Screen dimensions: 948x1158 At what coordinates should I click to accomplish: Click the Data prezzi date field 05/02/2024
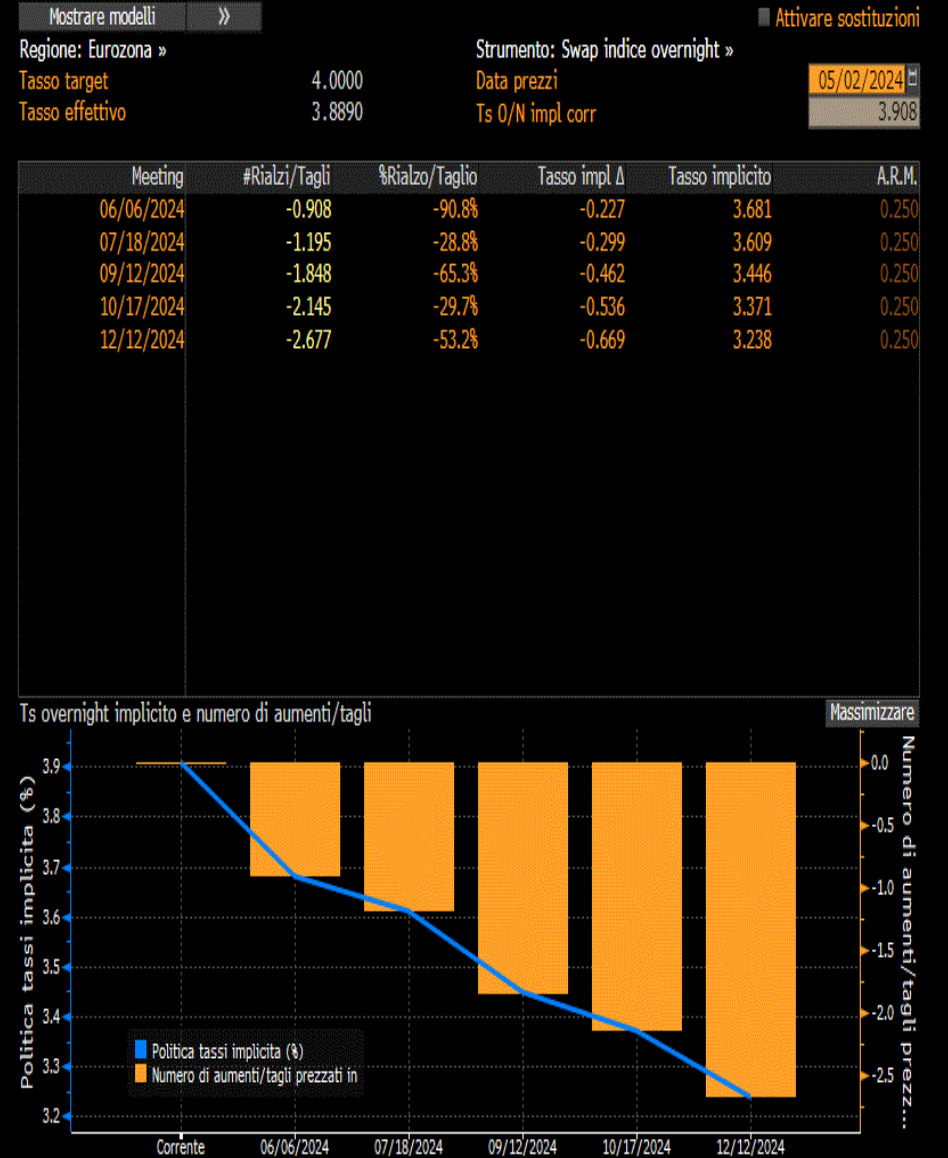858,80
